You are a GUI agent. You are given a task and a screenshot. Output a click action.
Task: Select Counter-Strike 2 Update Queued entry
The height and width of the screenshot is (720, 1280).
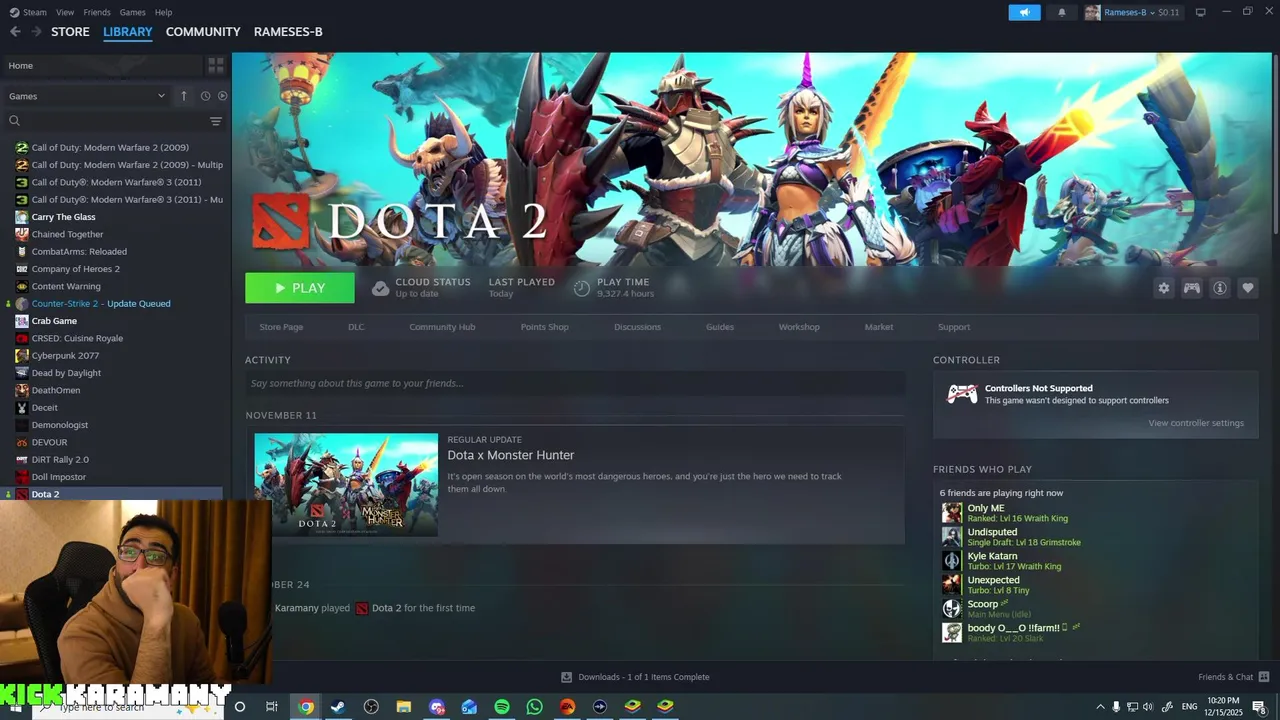(101, 303)
